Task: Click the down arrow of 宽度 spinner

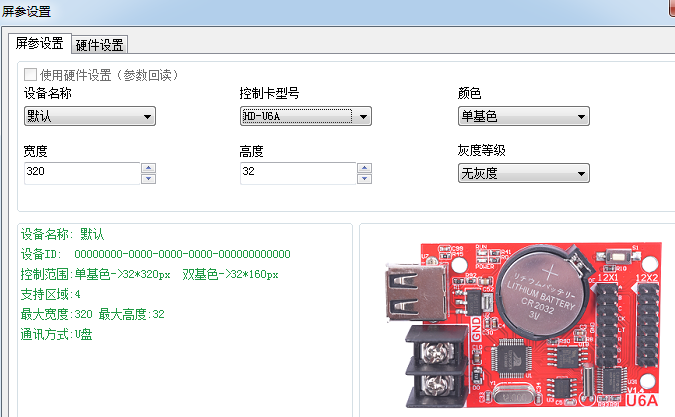Action: click(x=148, y=179)
